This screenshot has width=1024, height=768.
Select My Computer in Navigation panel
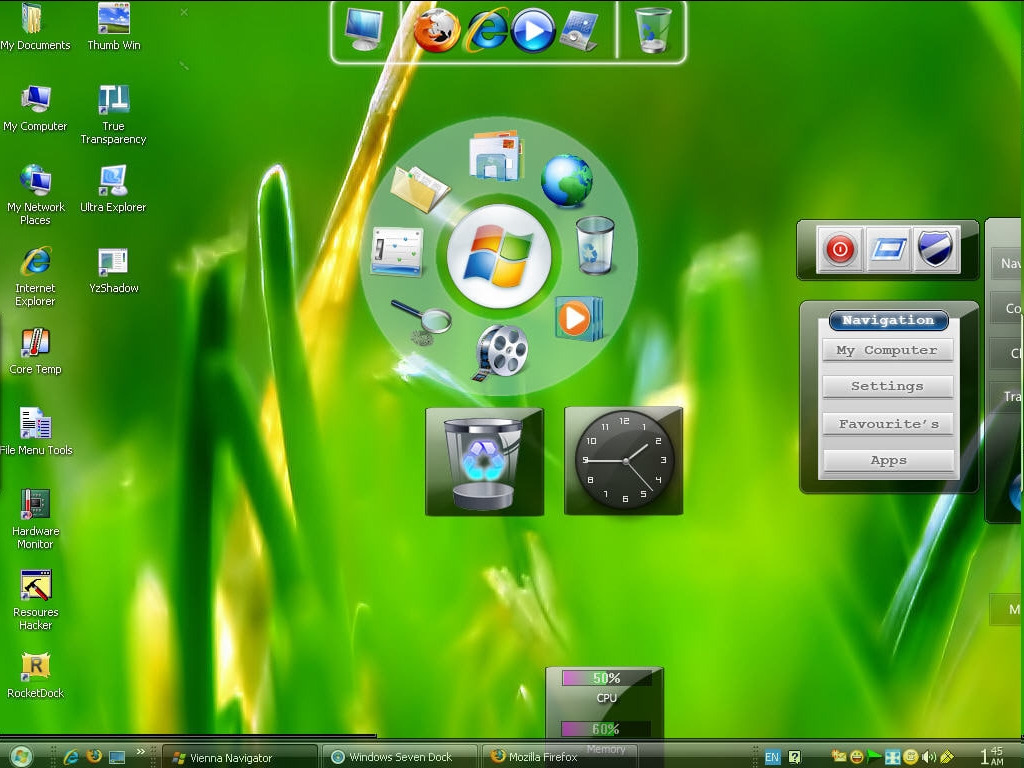[x=887, y=350]
